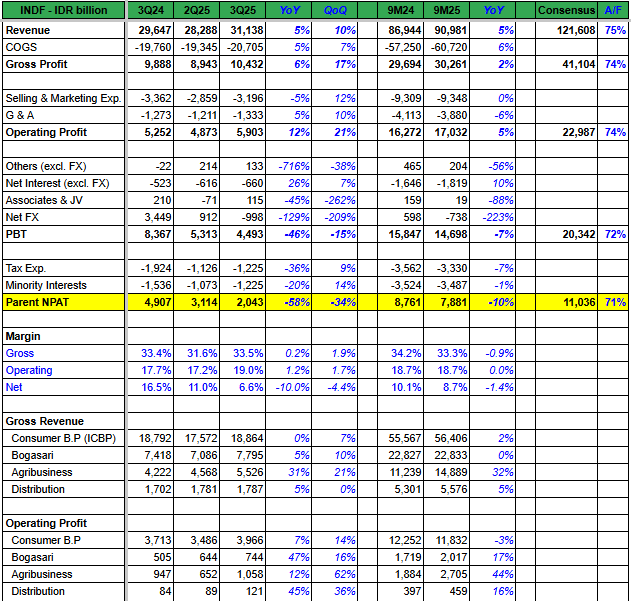This screenshot has height=601, width=631.
Task: Click Parent NPAT 3Q25 value 2,043
Action: 250,302
